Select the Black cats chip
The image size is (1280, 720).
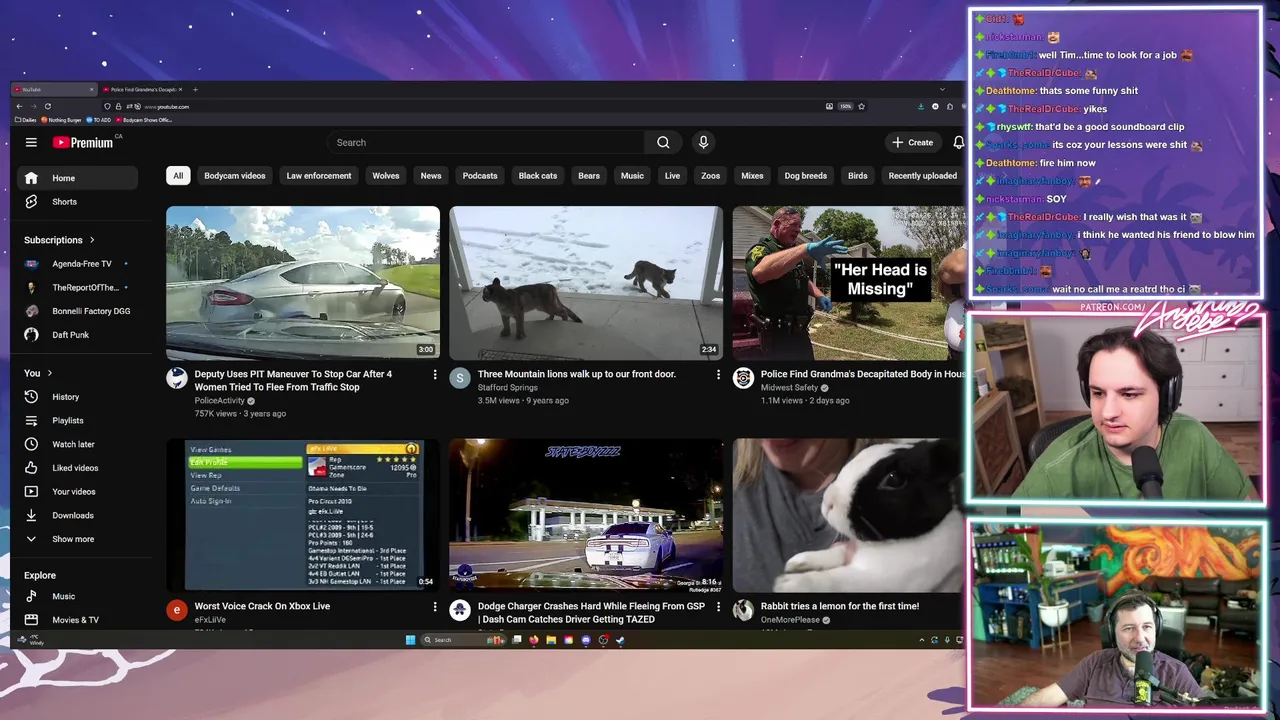tap(538, 176)
